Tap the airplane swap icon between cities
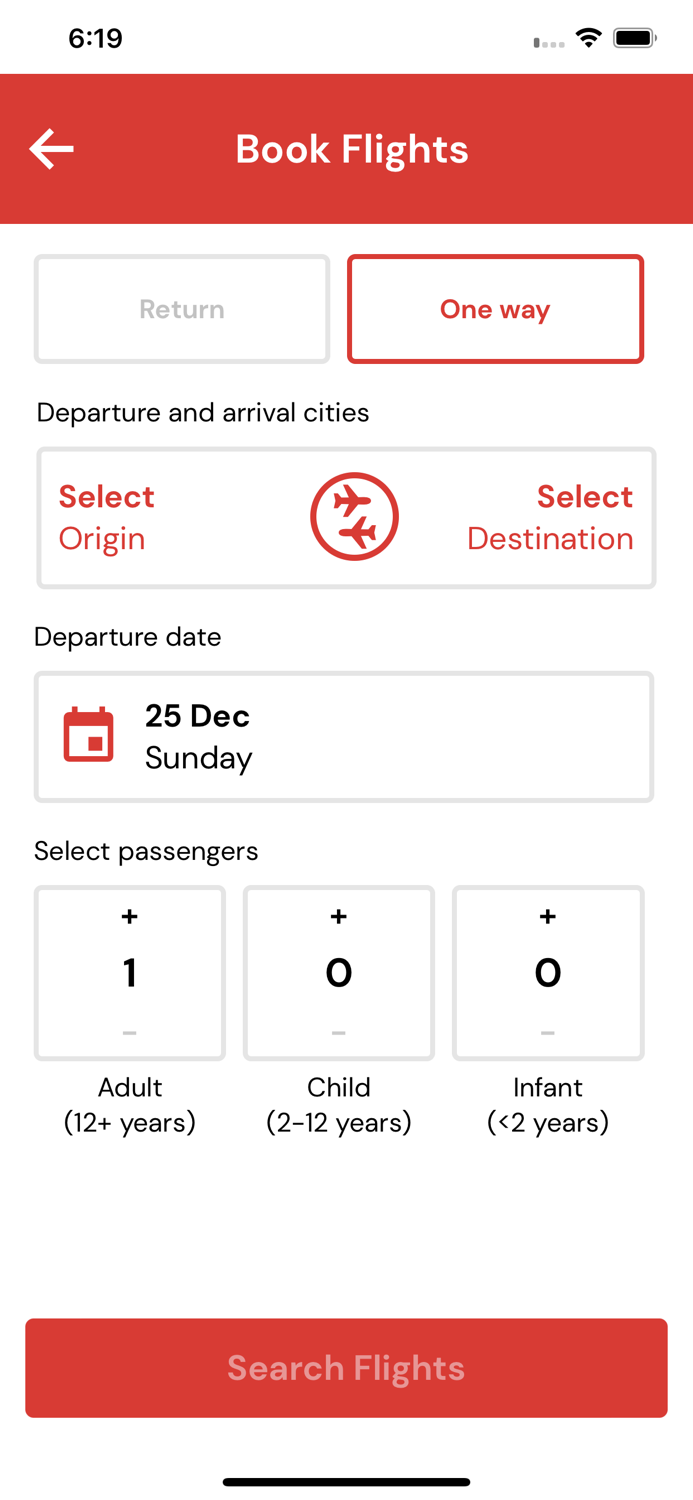 [355, 516]
